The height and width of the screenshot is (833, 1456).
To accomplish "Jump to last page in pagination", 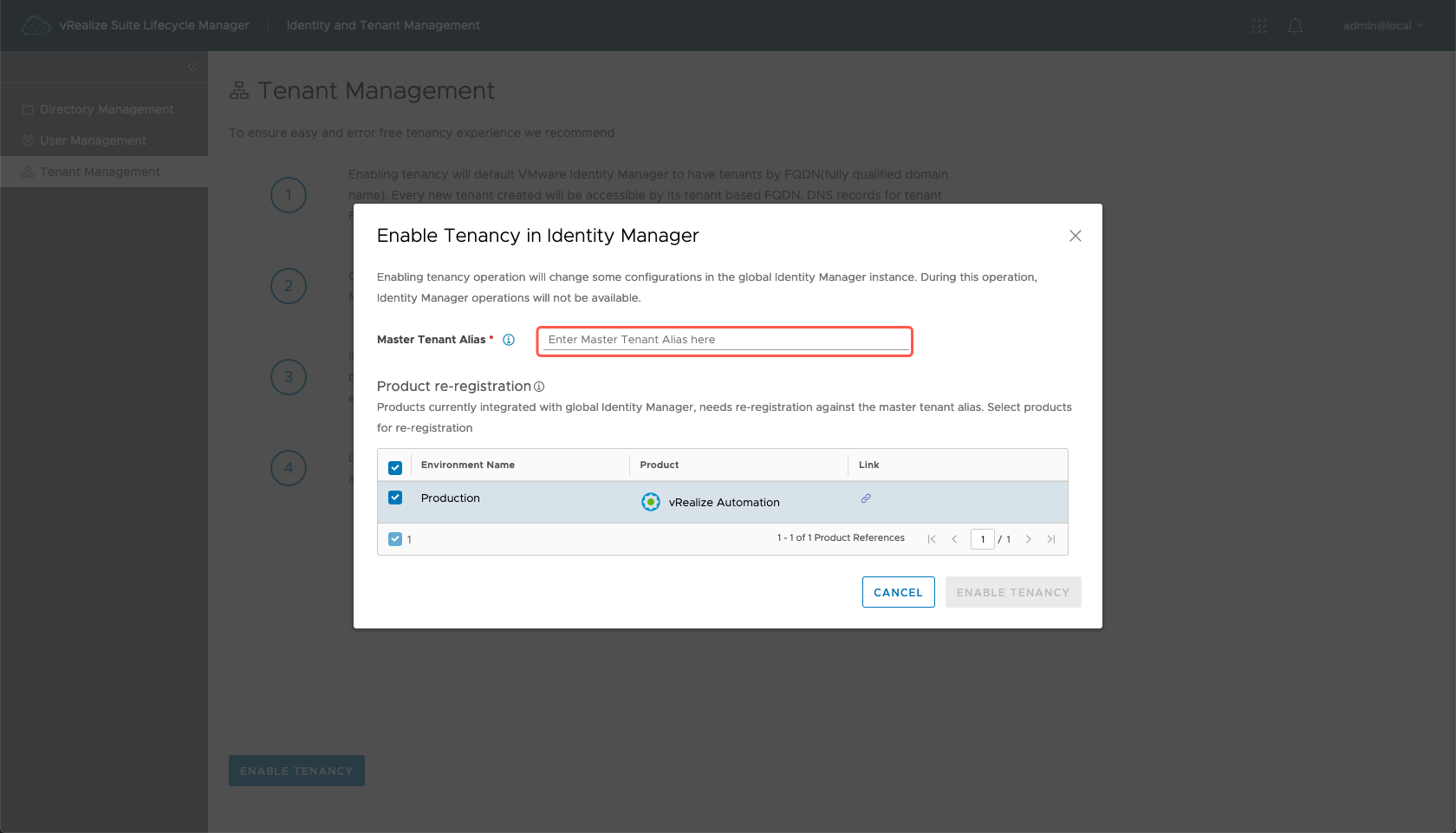I will (x=1051, y=539).
